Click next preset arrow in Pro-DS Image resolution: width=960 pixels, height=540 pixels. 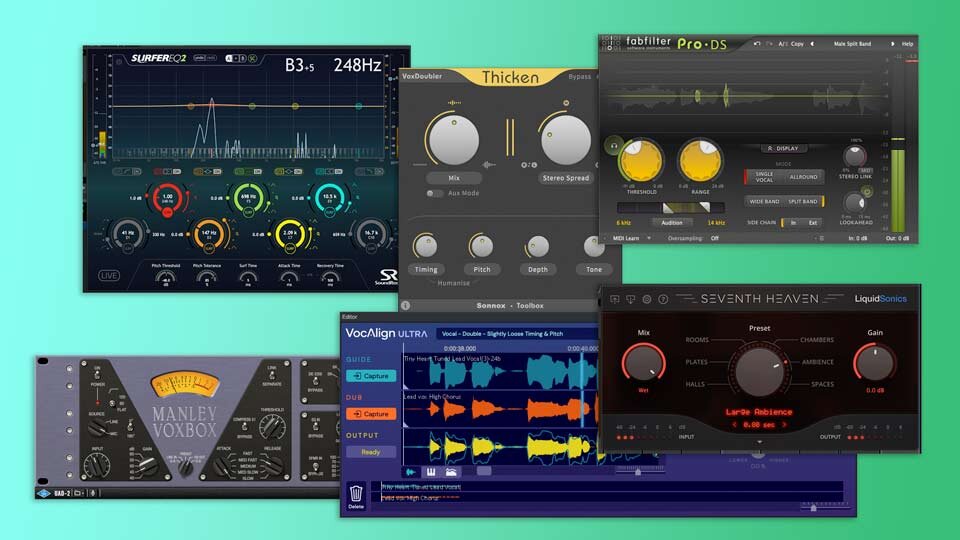[x=892, y=44]
